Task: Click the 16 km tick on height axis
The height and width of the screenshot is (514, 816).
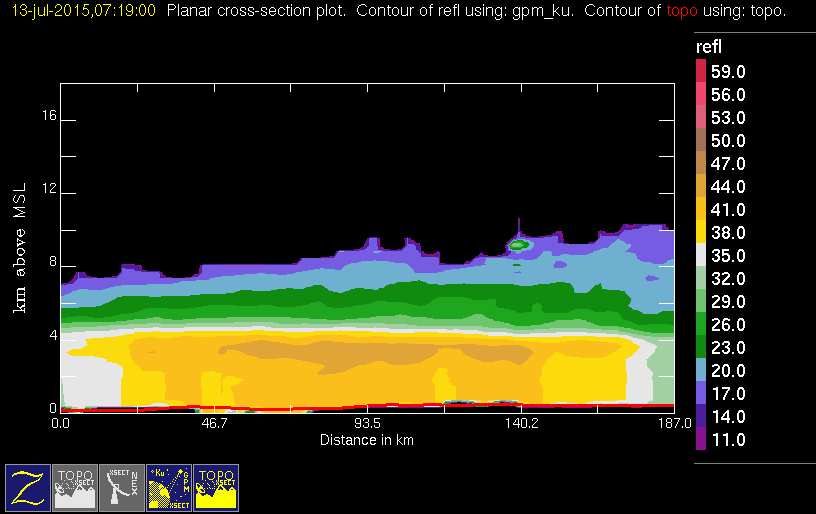Action: tap(44, 120)
